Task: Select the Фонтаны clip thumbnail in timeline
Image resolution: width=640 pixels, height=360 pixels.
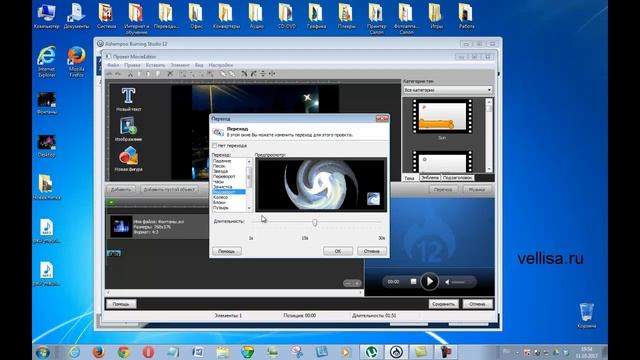Action: pyautogui.click(x=121, y=227)
